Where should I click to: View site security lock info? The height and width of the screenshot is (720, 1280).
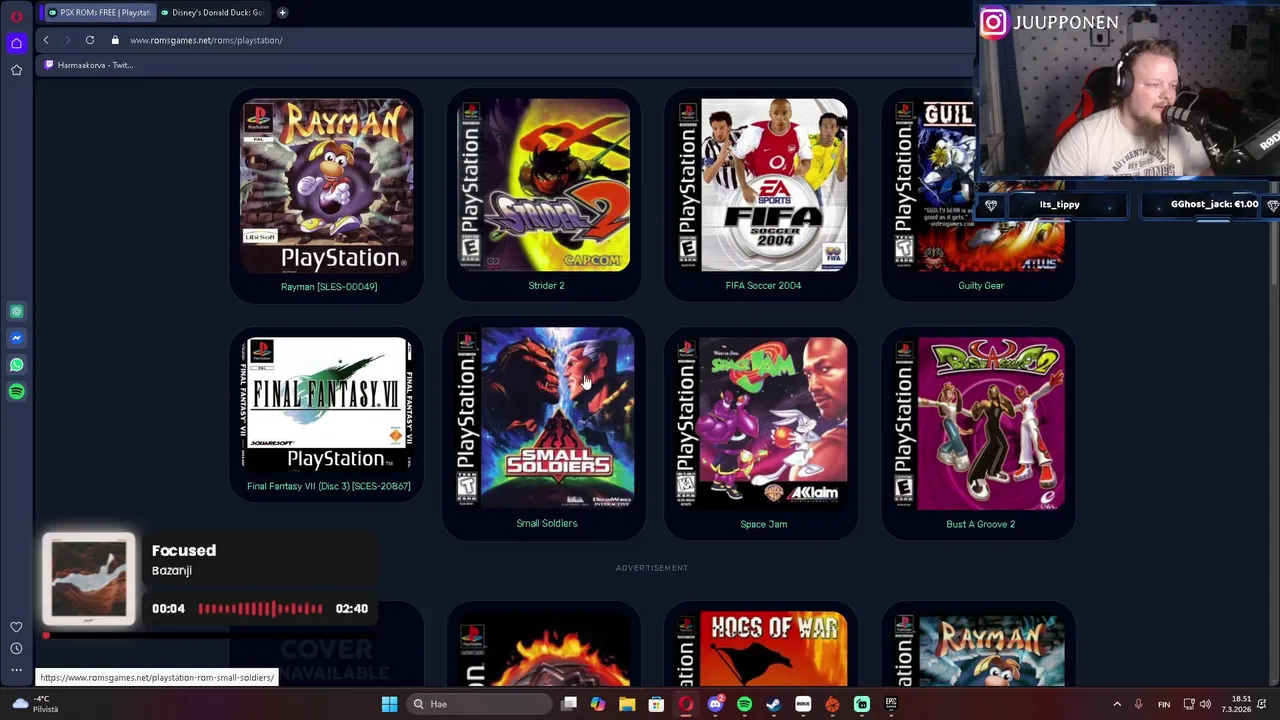coord(115,40)
